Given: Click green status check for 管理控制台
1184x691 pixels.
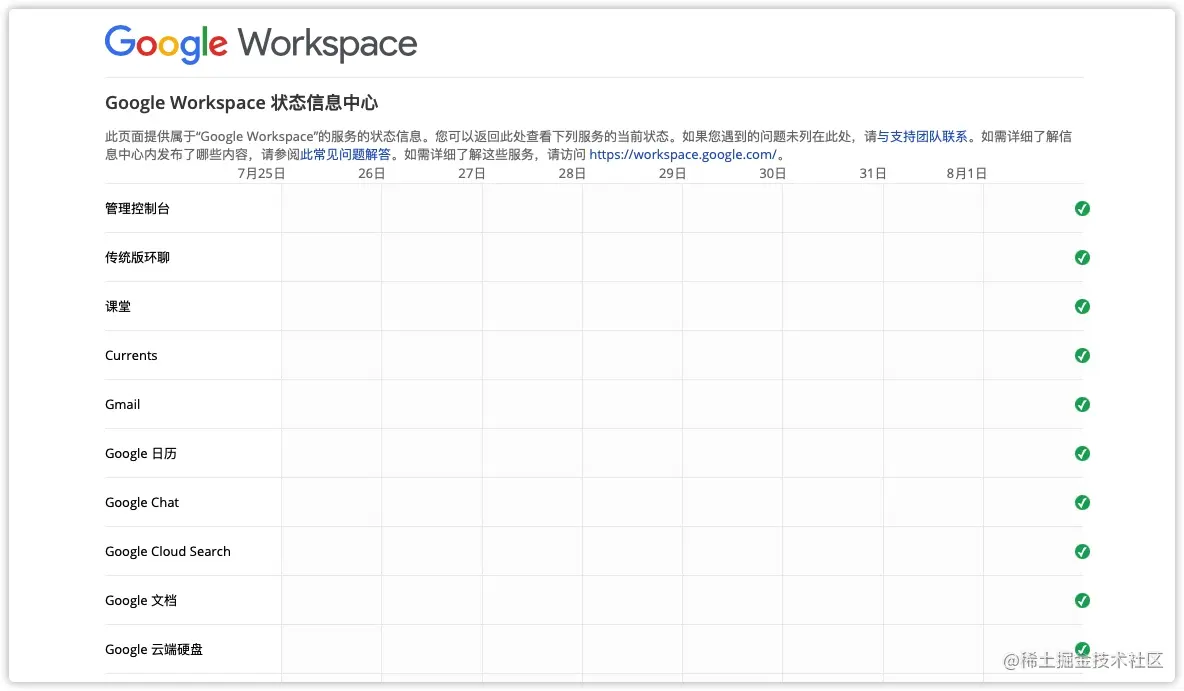Looking at the screenshot, I should [x=1082, y=208].
